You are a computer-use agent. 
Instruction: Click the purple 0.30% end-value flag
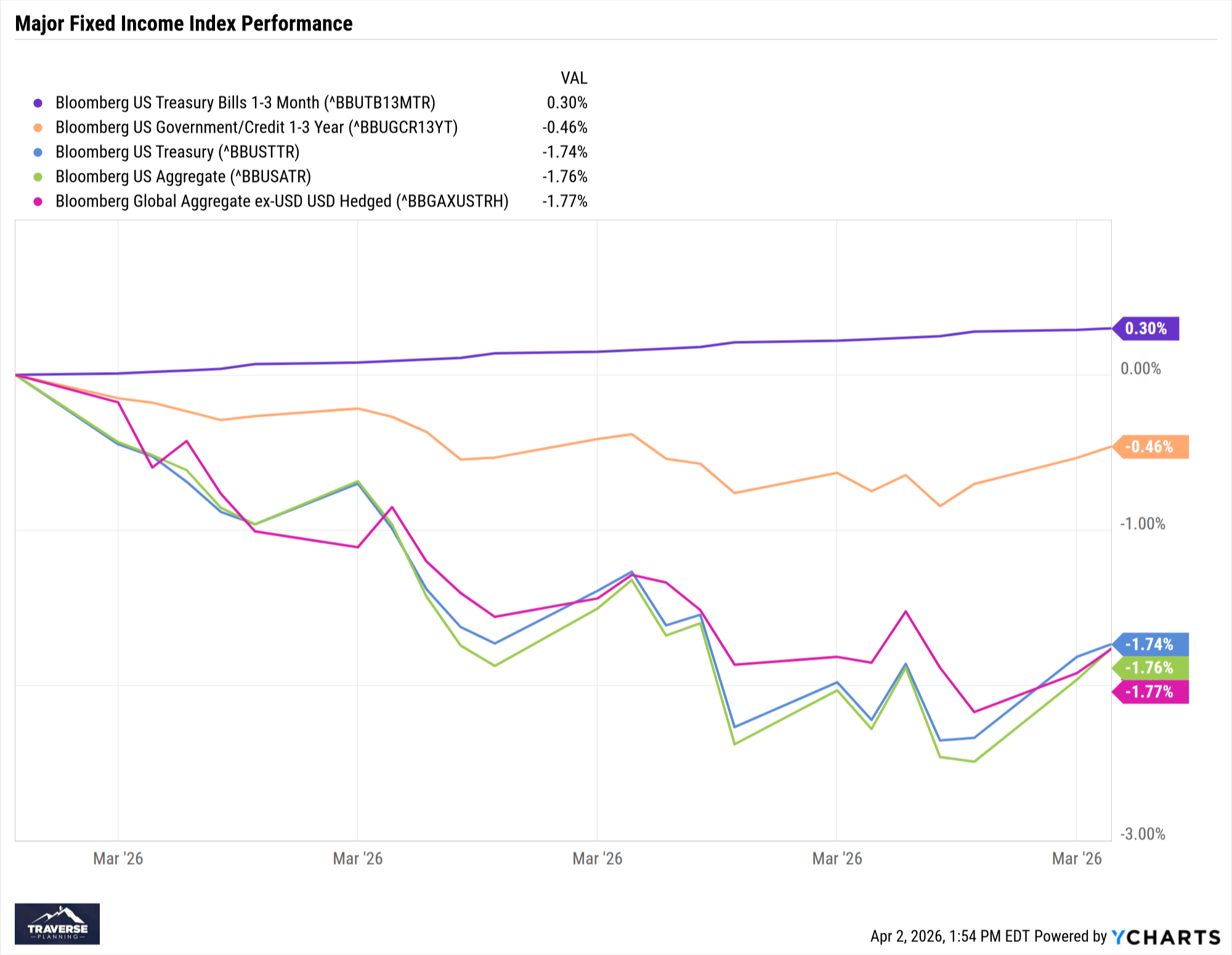tap(1147, 328)
